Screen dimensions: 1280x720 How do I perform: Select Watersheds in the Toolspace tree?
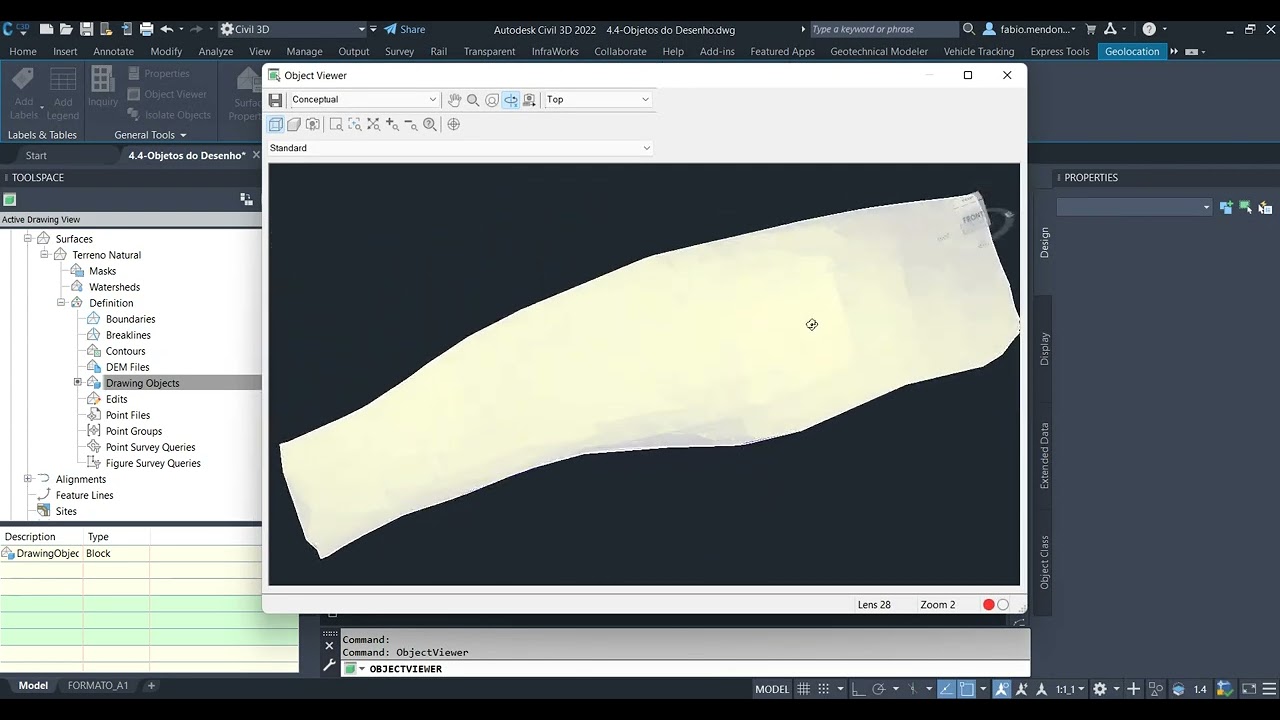click(x=114, y=287)
